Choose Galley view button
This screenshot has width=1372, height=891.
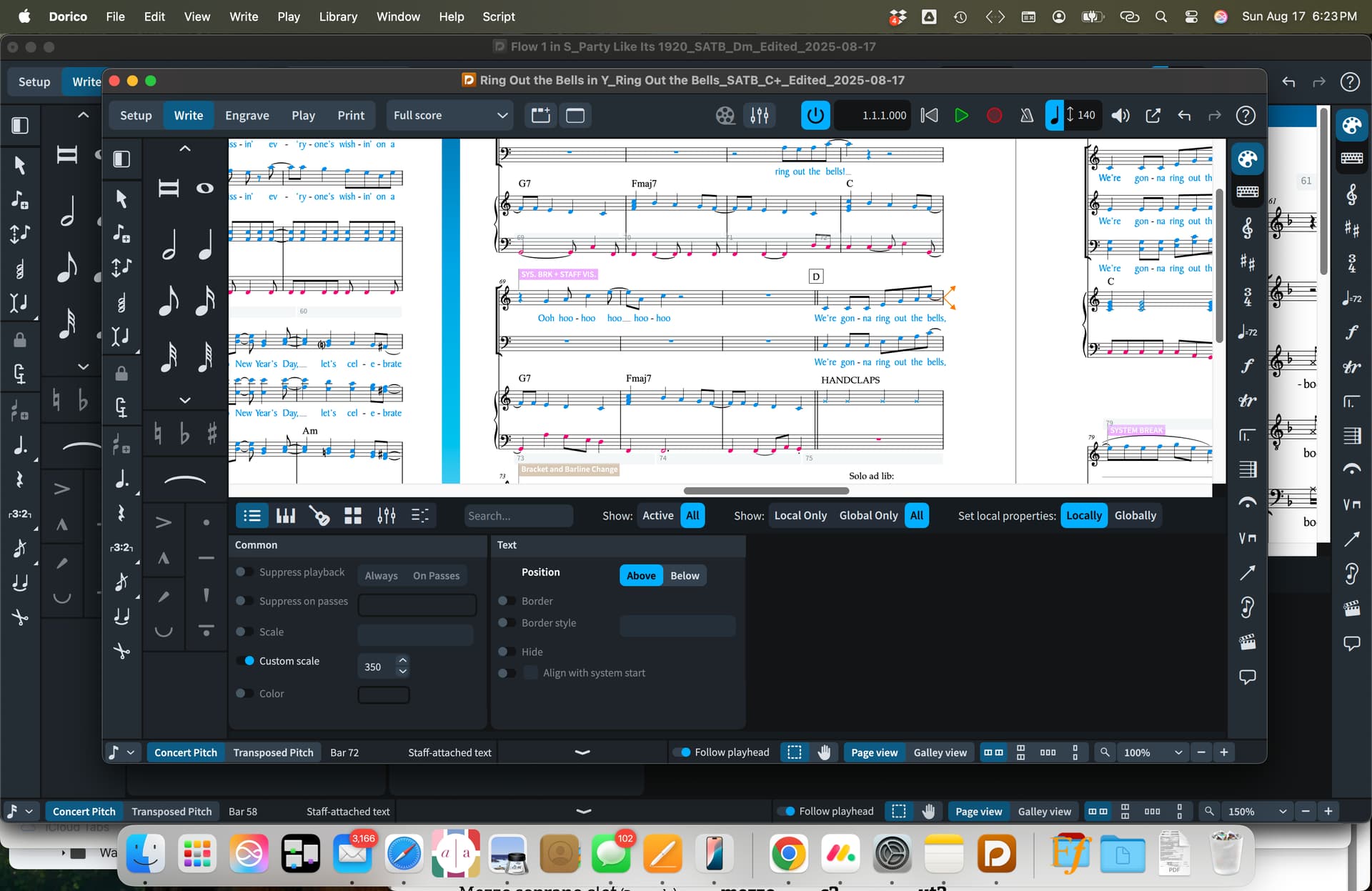[940, 752]
